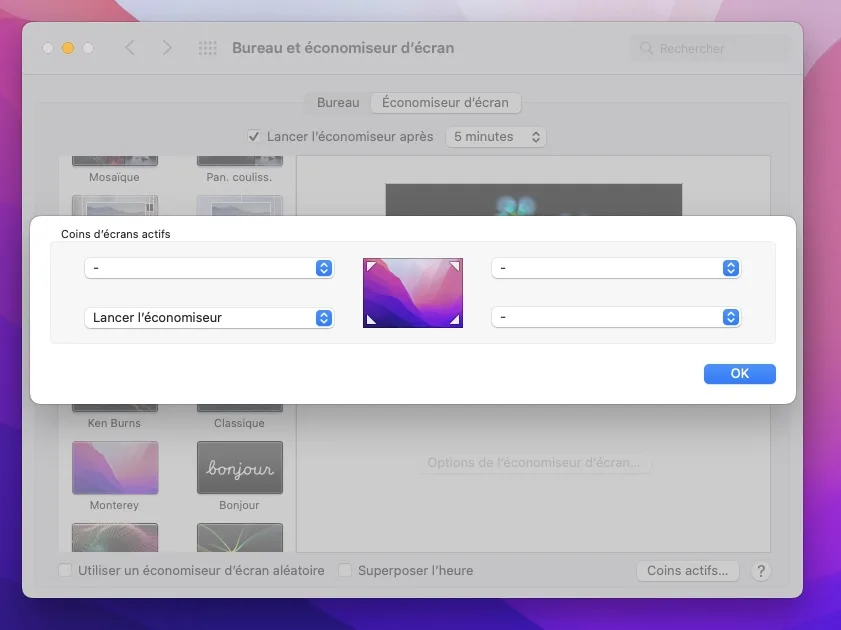This screenshot has height=630, width=841.
Task: Open the bottom-right hot corner dropdown
Action: click(616, 317)
